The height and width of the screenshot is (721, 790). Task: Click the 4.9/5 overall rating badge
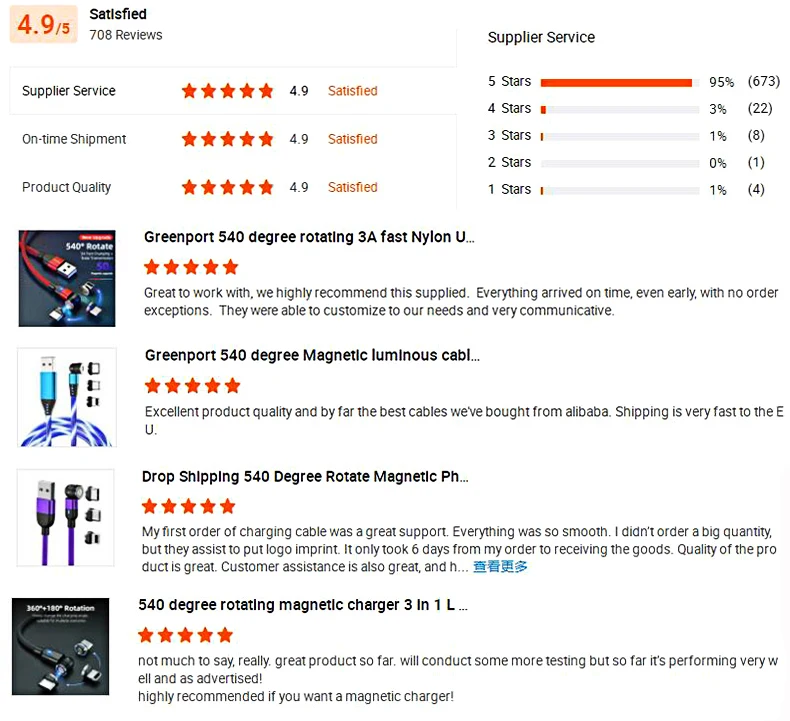coord(43,24)
